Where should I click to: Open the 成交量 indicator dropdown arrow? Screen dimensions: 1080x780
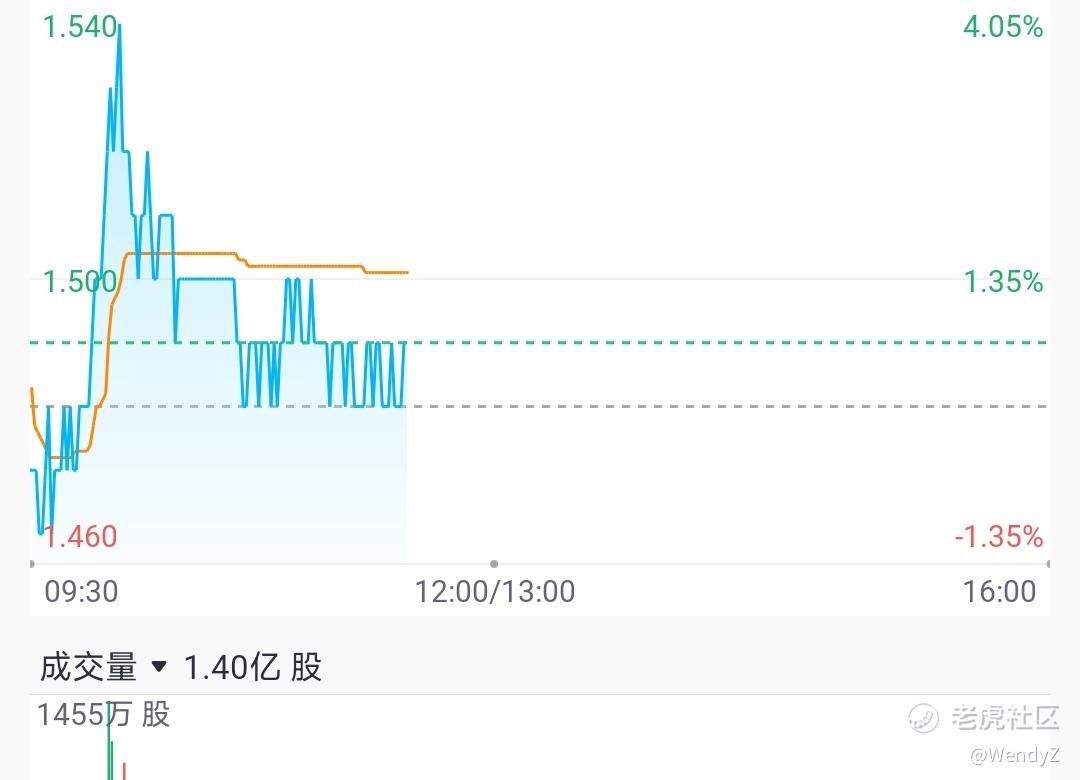[159, 667]
